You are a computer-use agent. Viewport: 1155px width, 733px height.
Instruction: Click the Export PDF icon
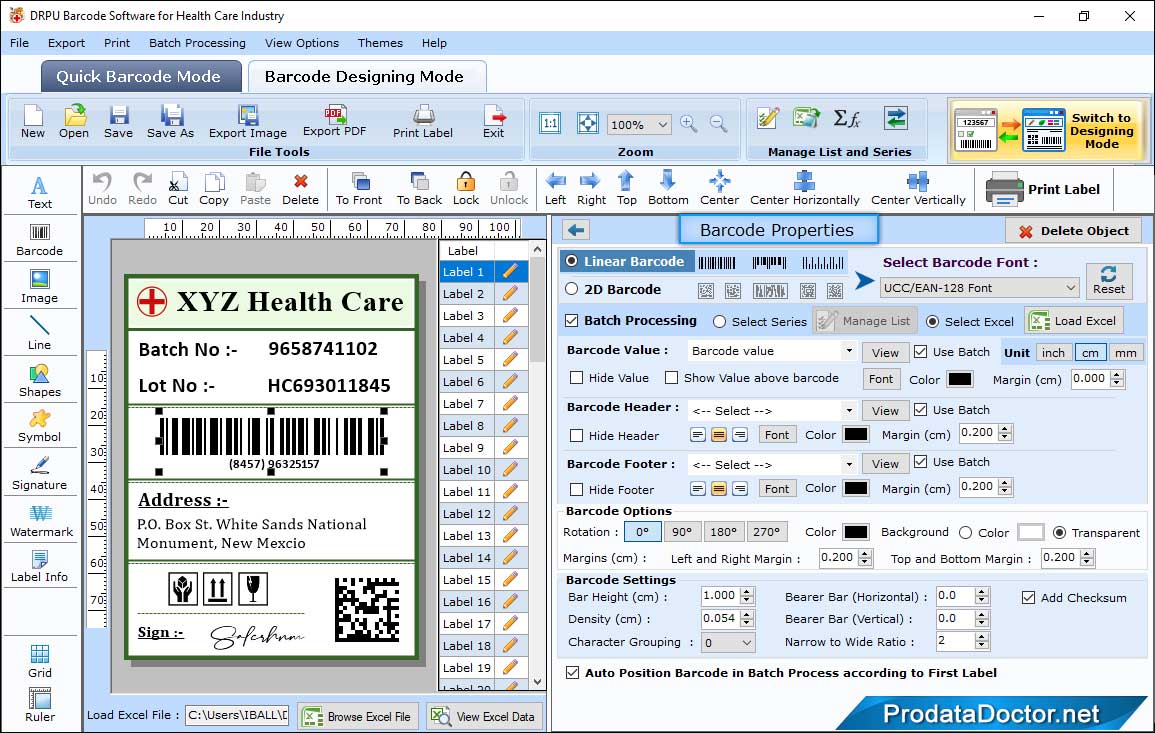(334, 121)
